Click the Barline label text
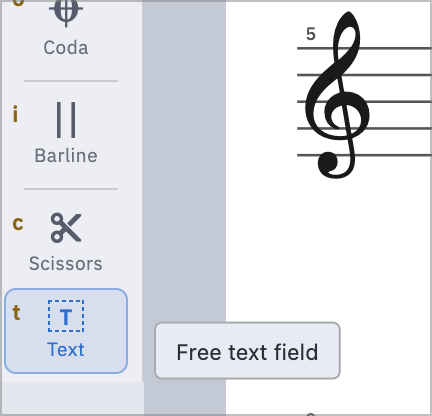Screen dimensions: 432x416 66,156
